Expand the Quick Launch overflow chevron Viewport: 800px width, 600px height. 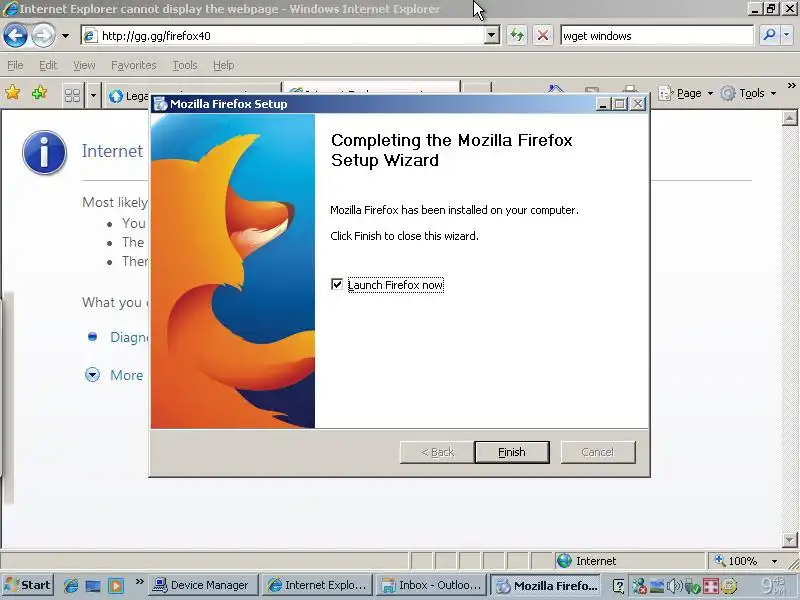pos(139,582)
